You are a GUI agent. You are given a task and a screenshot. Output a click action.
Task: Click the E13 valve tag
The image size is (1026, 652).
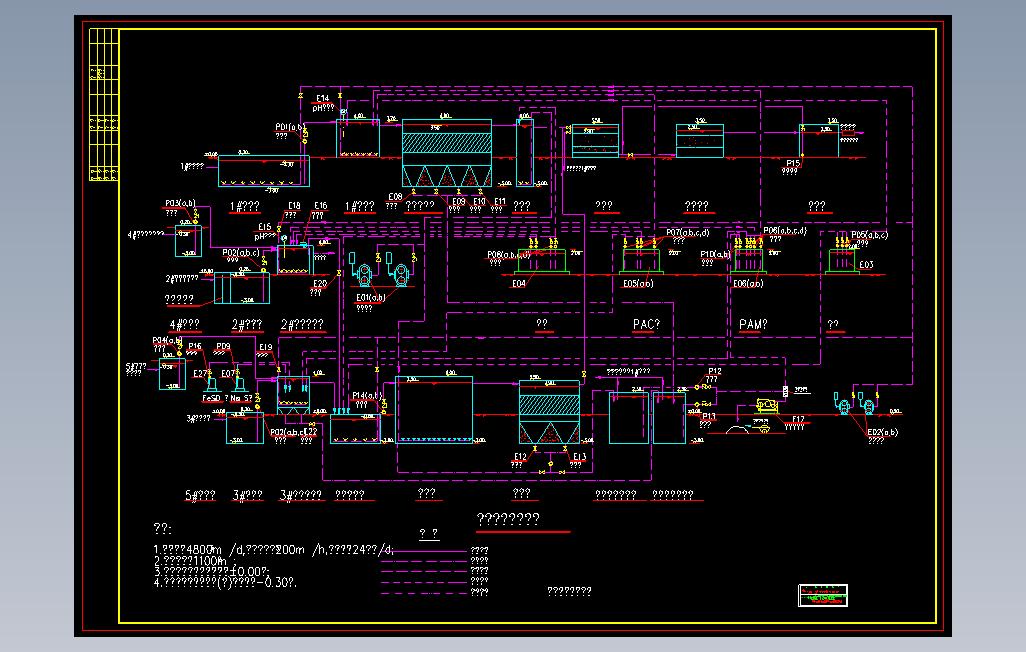pyautogui.click(x=580, y=456)
